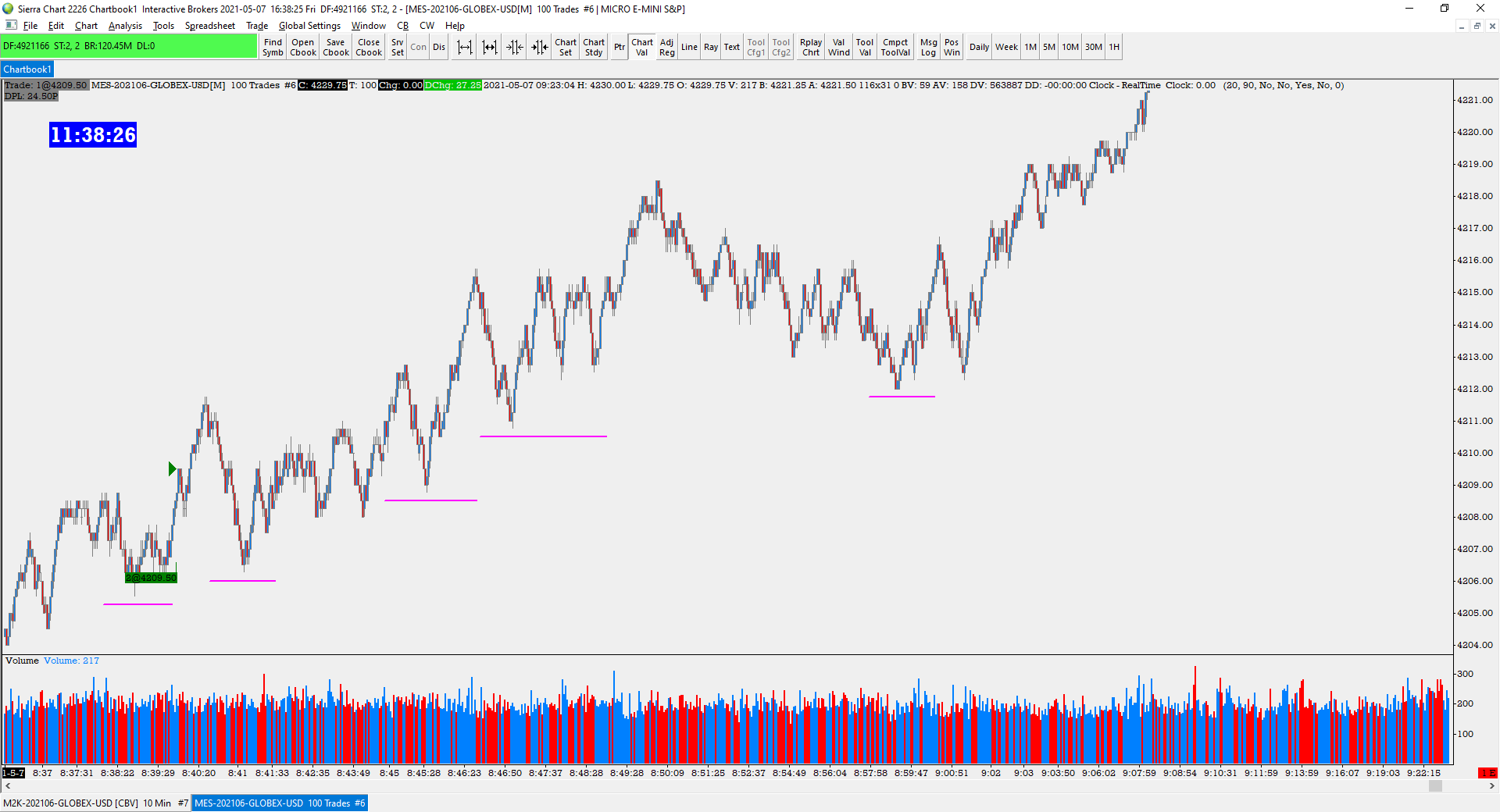Select the Text drawing tool
Screen dimensions: 1500x812
click(x=731, y=47)
